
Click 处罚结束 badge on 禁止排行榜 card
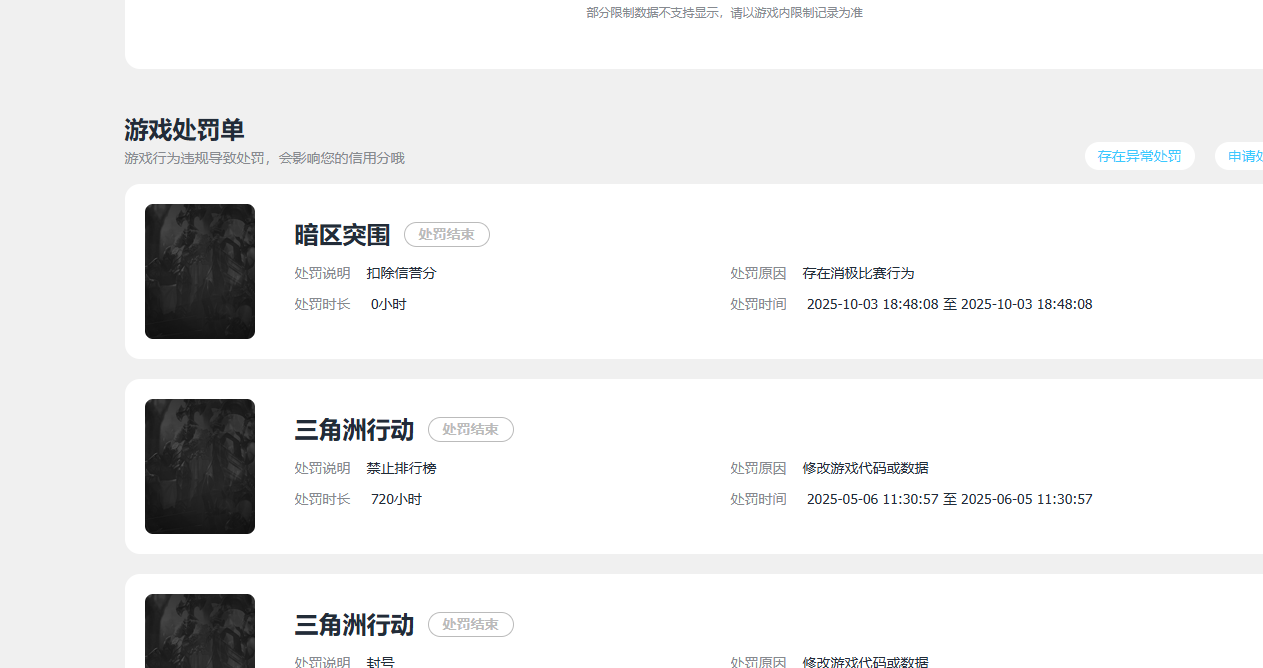click(x=471, y=429)
